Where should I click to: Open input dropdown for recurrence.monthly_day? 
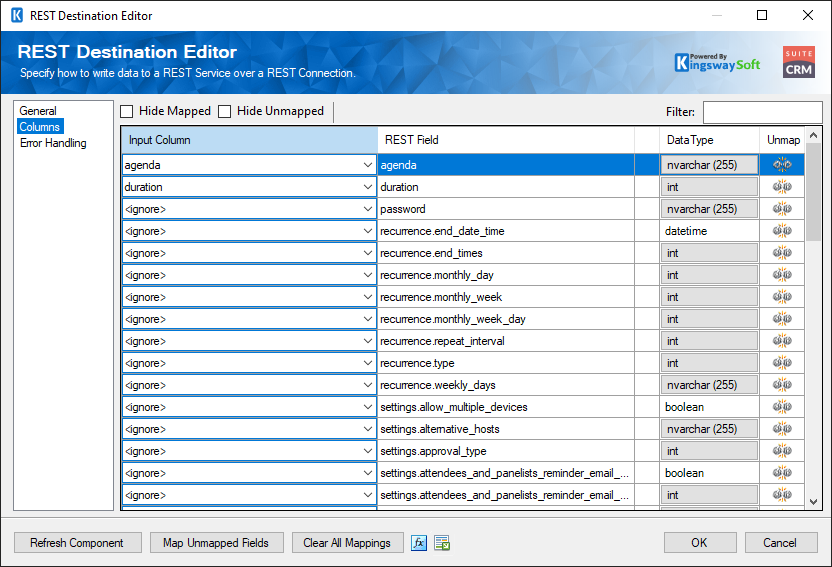point(367,275)
